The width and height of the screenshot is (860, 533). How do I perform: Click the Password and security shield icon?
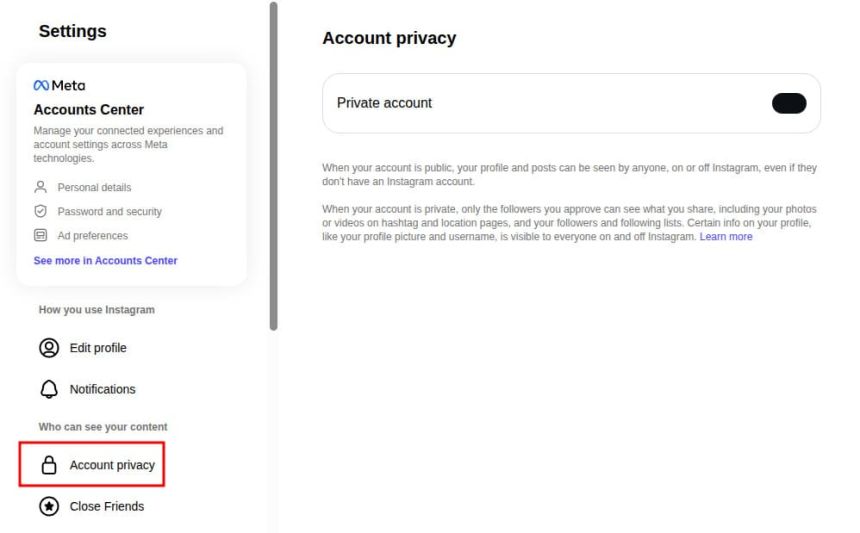(x=41, y=211)
